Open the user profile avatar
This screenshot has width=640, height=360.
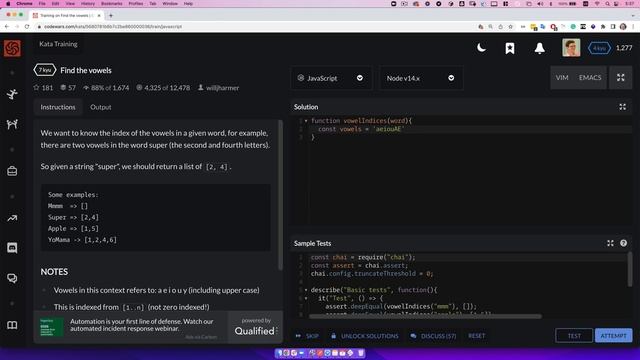point(571,48)
